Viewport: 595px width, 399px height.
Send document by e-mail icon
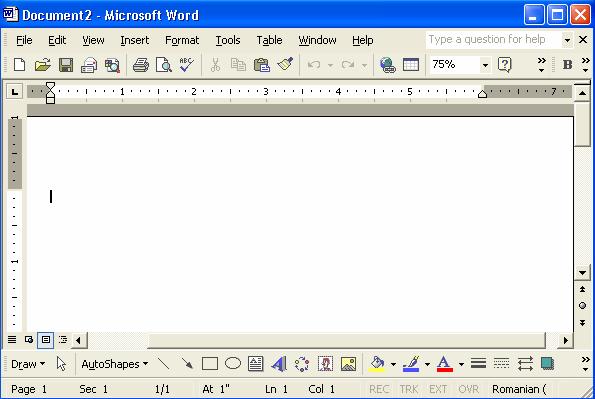[x=89, y=65]
